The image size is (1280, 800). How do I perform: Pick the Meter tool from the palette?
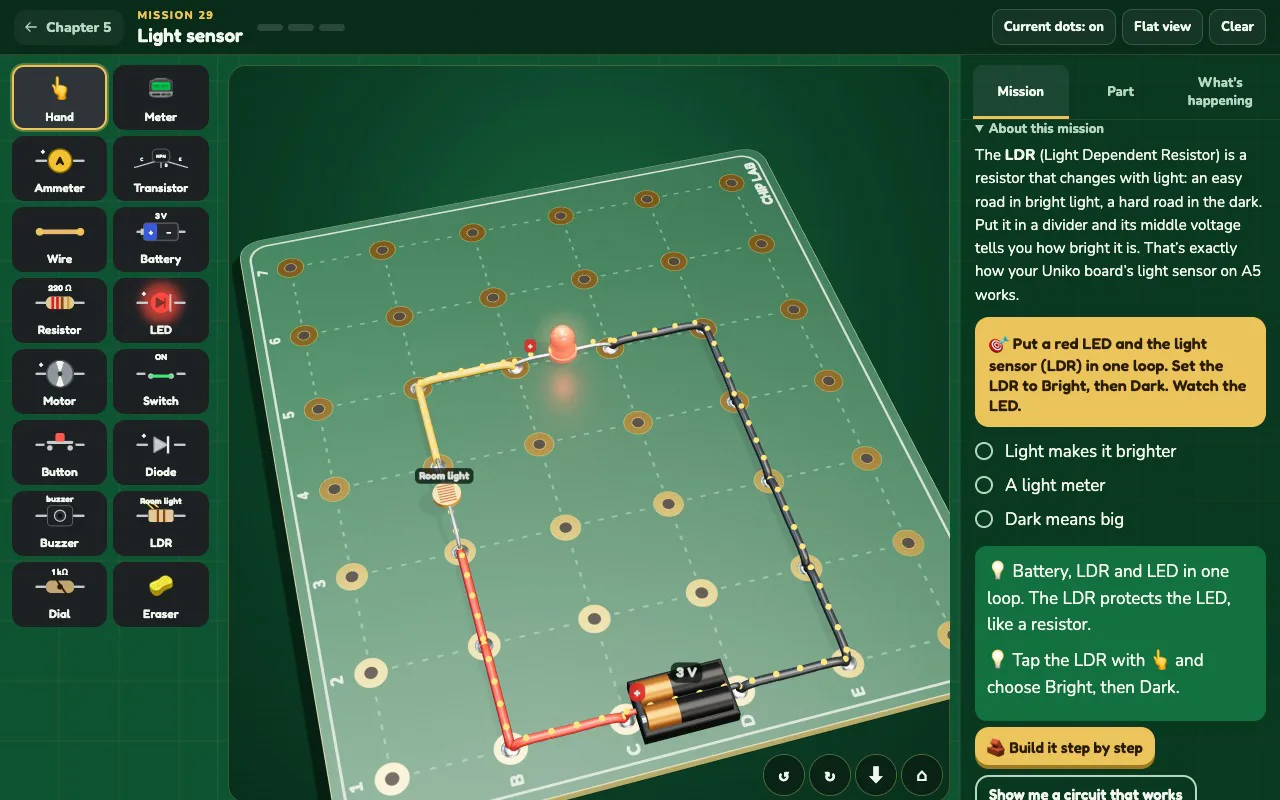point(161,98)
